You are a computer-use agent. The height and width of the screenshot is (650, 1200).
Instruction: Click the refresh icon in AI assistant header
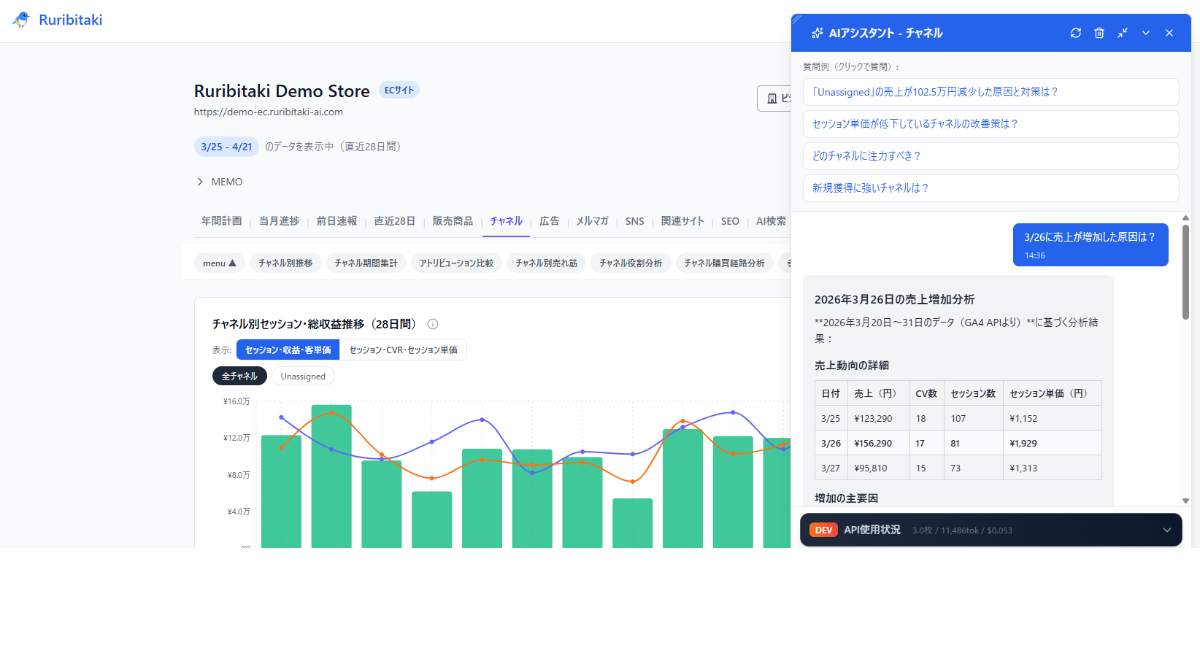pyautogui.click(x=1076, y=33)
